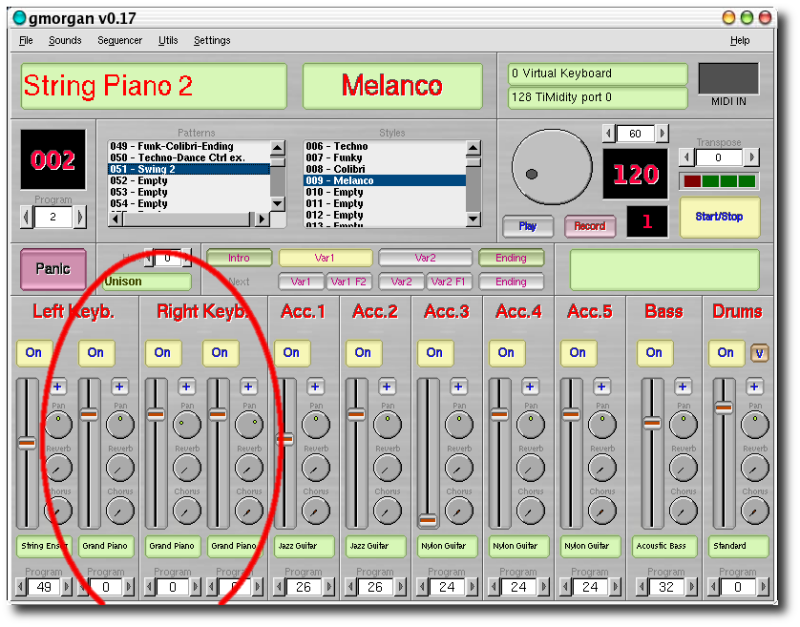The height and width of the screenshot is (627, 800).
Task: Adjust the Drums volume fader
Action: click(723, 407)
